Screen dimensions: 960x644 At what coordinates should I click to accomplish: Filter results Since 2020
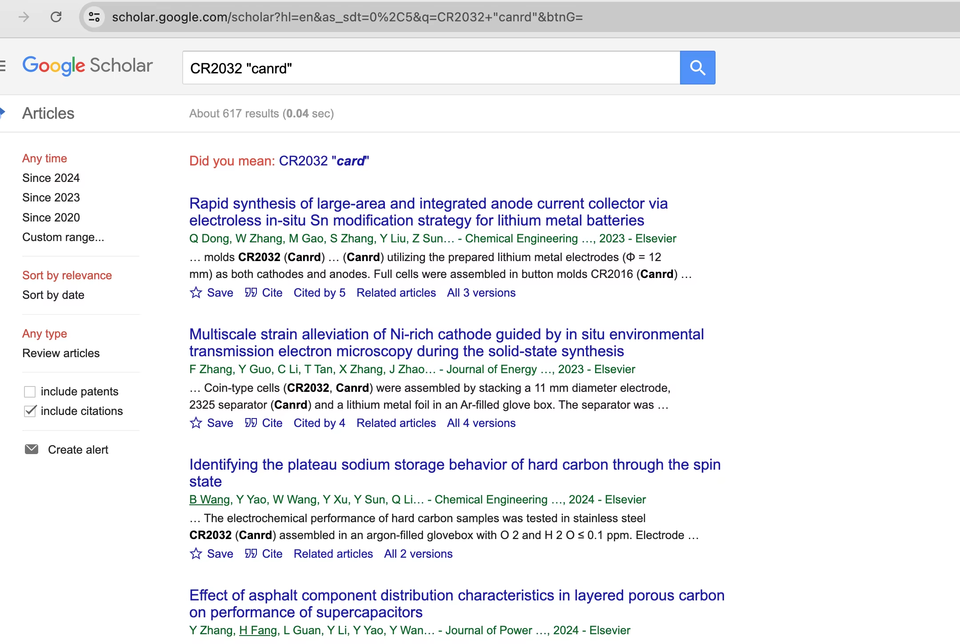[51, 217]
